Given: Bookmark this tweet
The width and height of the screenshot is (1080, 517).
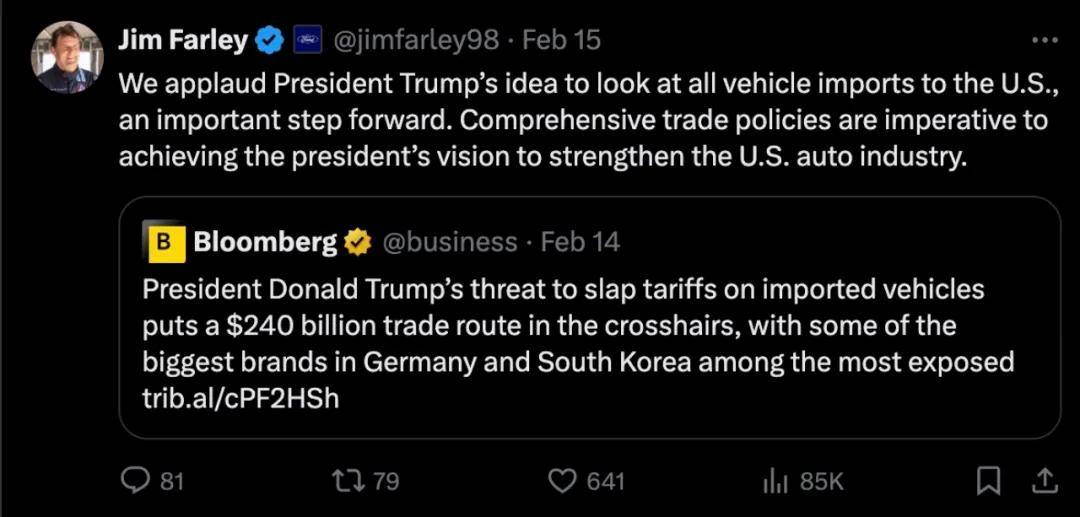Looking at the screenshot, I should tap(988, 481).
